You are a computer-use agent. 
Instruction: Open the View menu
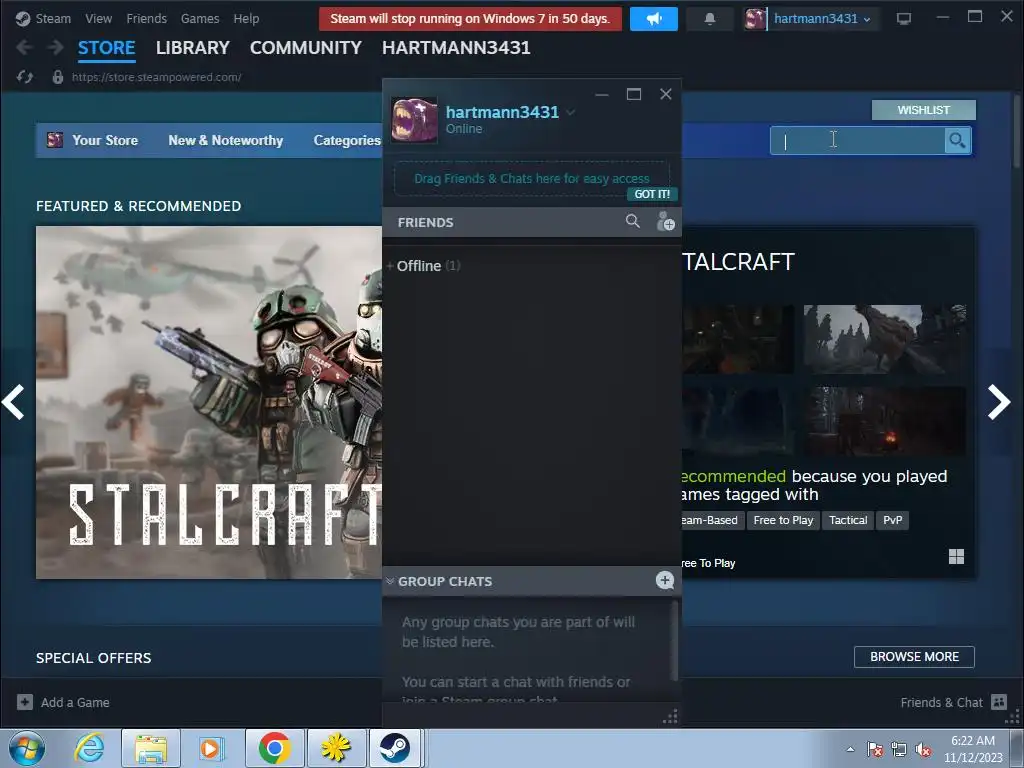coord(99,18)
